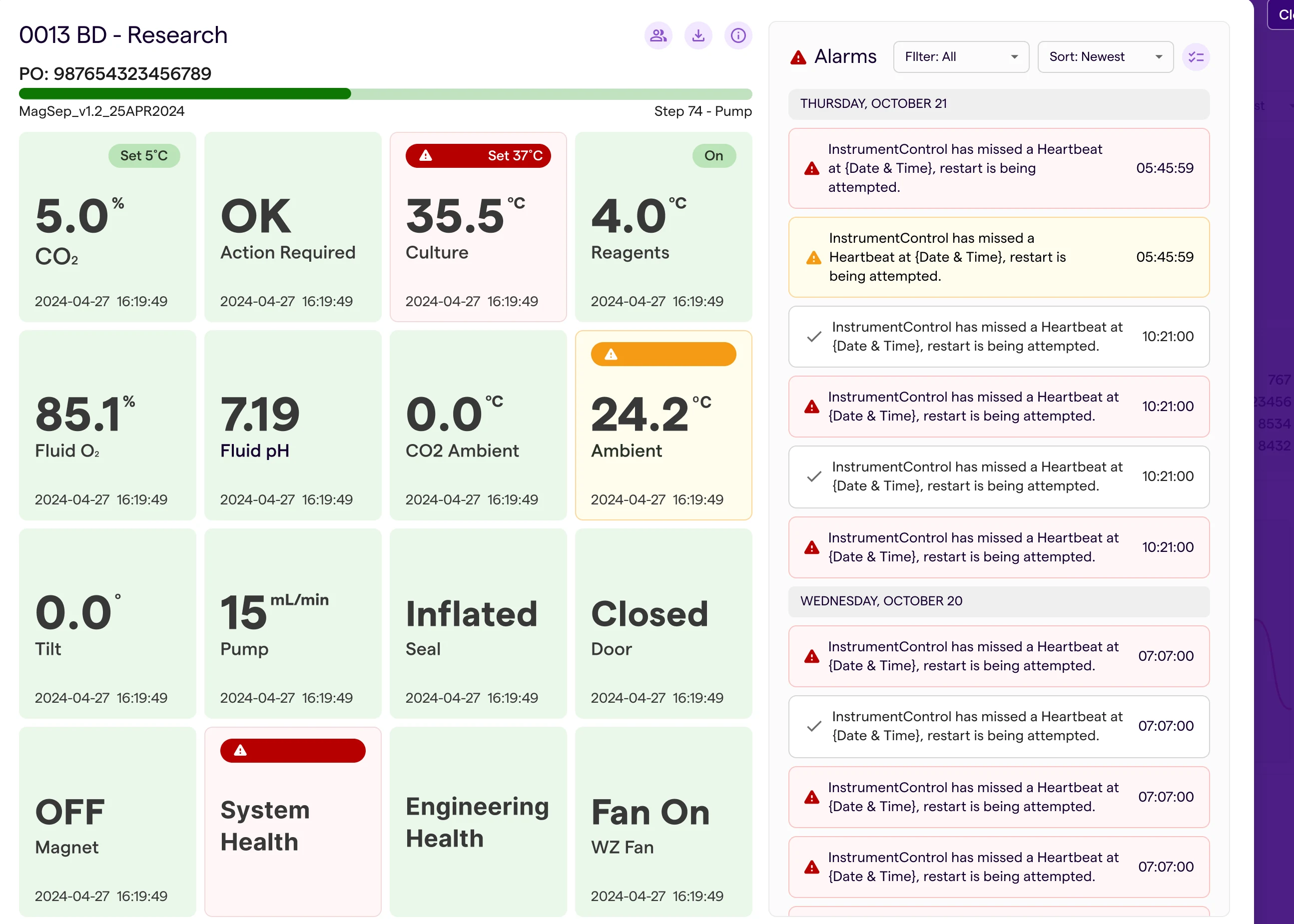Click the Set 5°C badge on CO₂ card
1294x924 pixels.
pos(144,155)
